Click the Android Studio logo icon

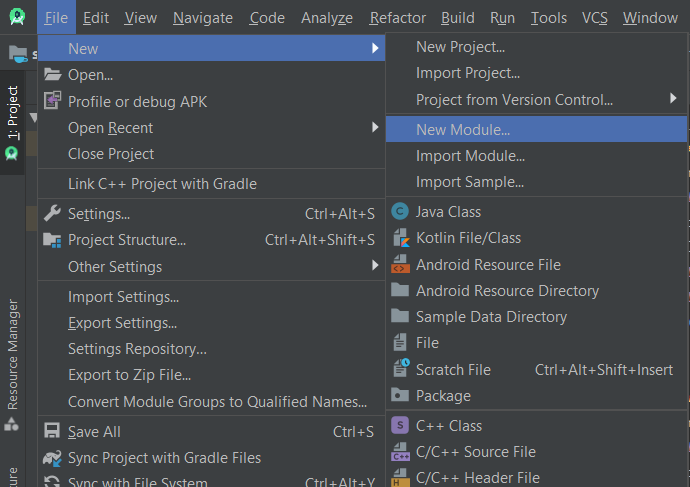coord(17,17)
